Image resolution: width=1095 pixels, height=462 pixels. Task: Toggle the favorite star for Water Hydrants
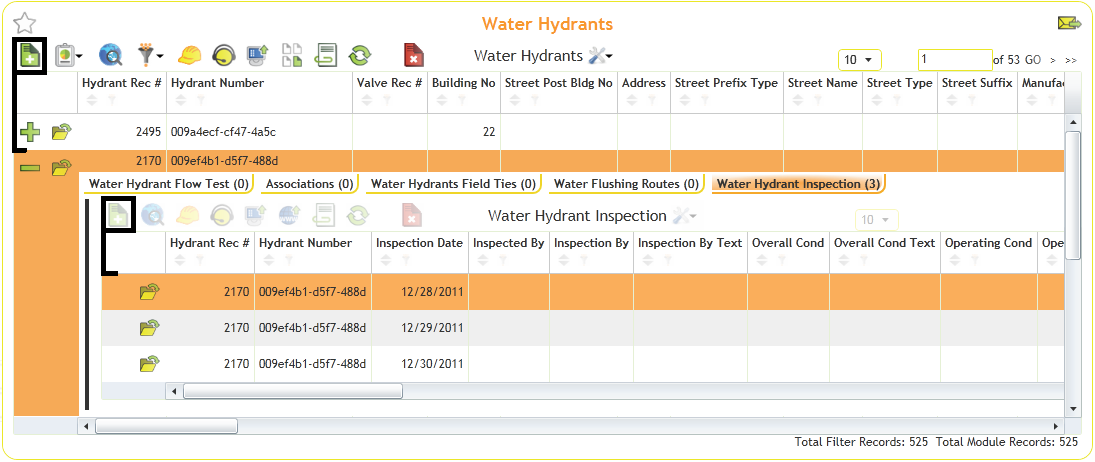point(26,23)
